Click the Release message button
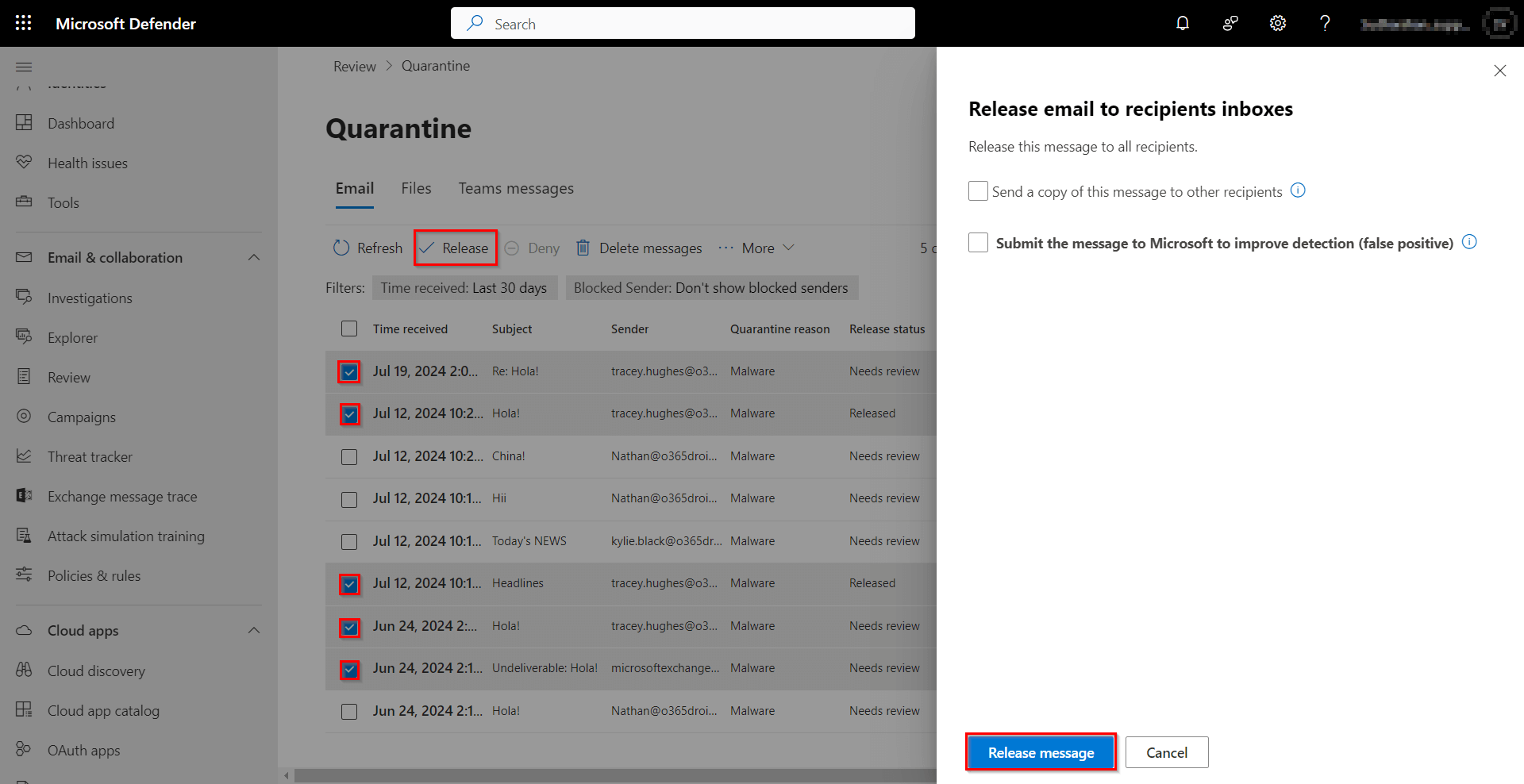 [1040, 752]
